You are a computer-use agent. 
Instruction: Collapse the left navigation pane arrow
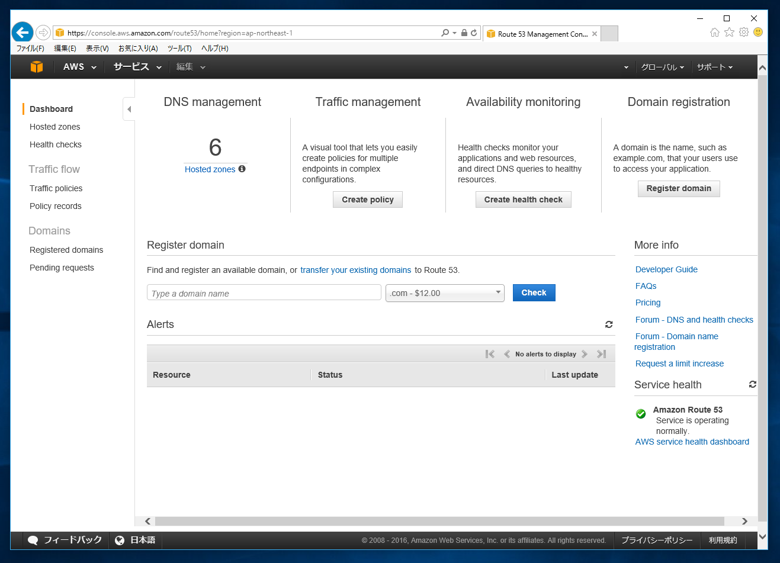pos(129,109)
